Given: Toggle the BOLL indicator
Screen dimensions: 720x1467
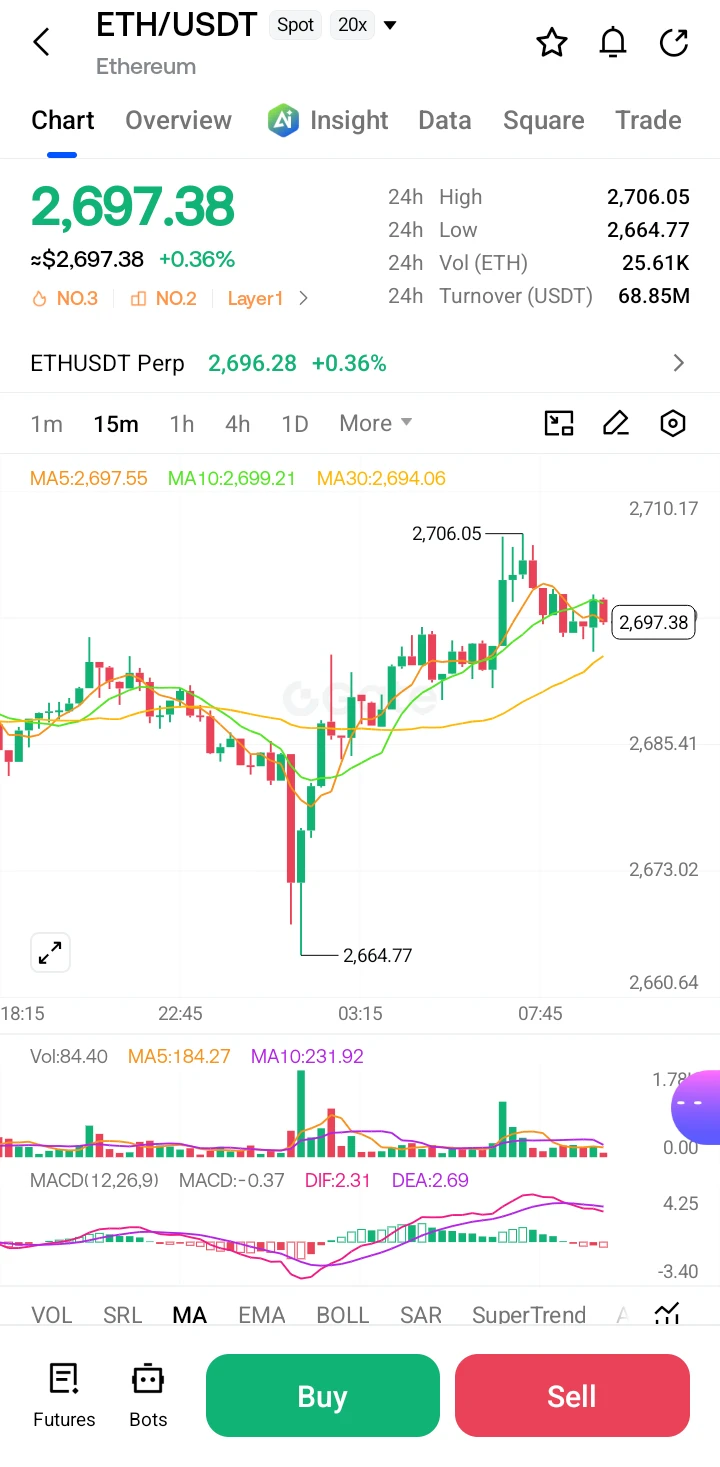Looking at the screenshot, I should 343,1314.
